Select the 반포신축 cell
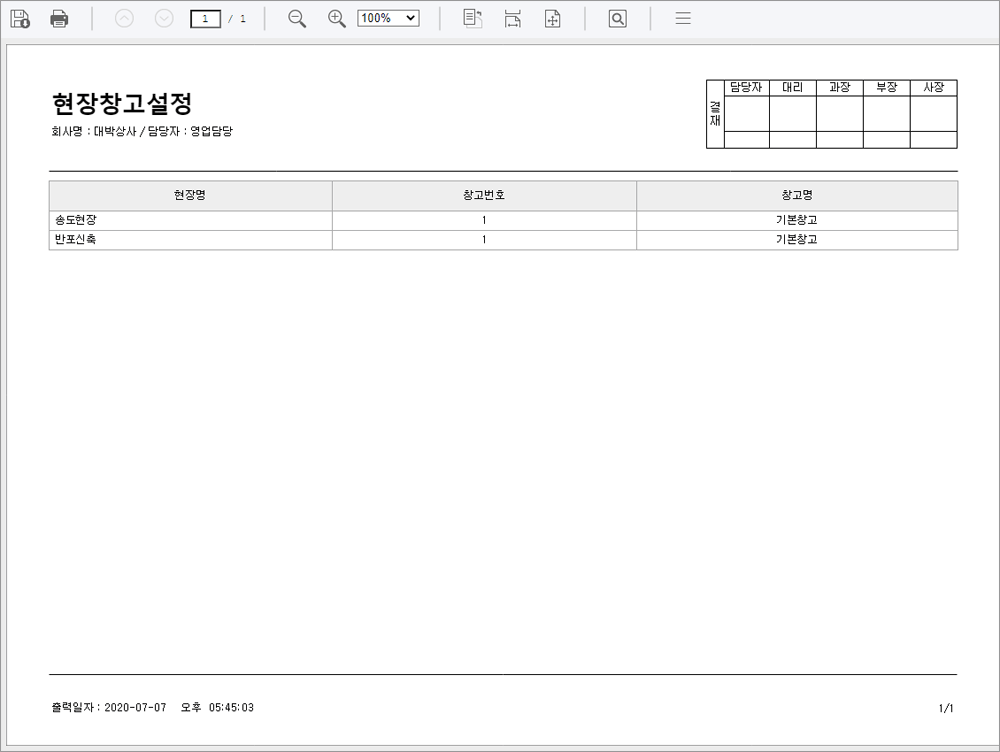The width and height of the screenshot is (1000, 752). (x=190, y=240)
